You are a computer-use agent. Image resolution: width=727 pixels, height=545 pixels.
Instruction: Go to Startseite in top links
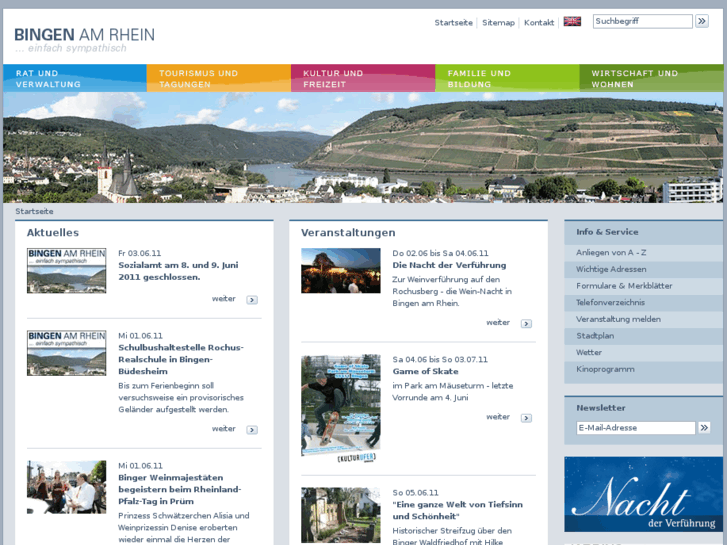click(453, 23)
